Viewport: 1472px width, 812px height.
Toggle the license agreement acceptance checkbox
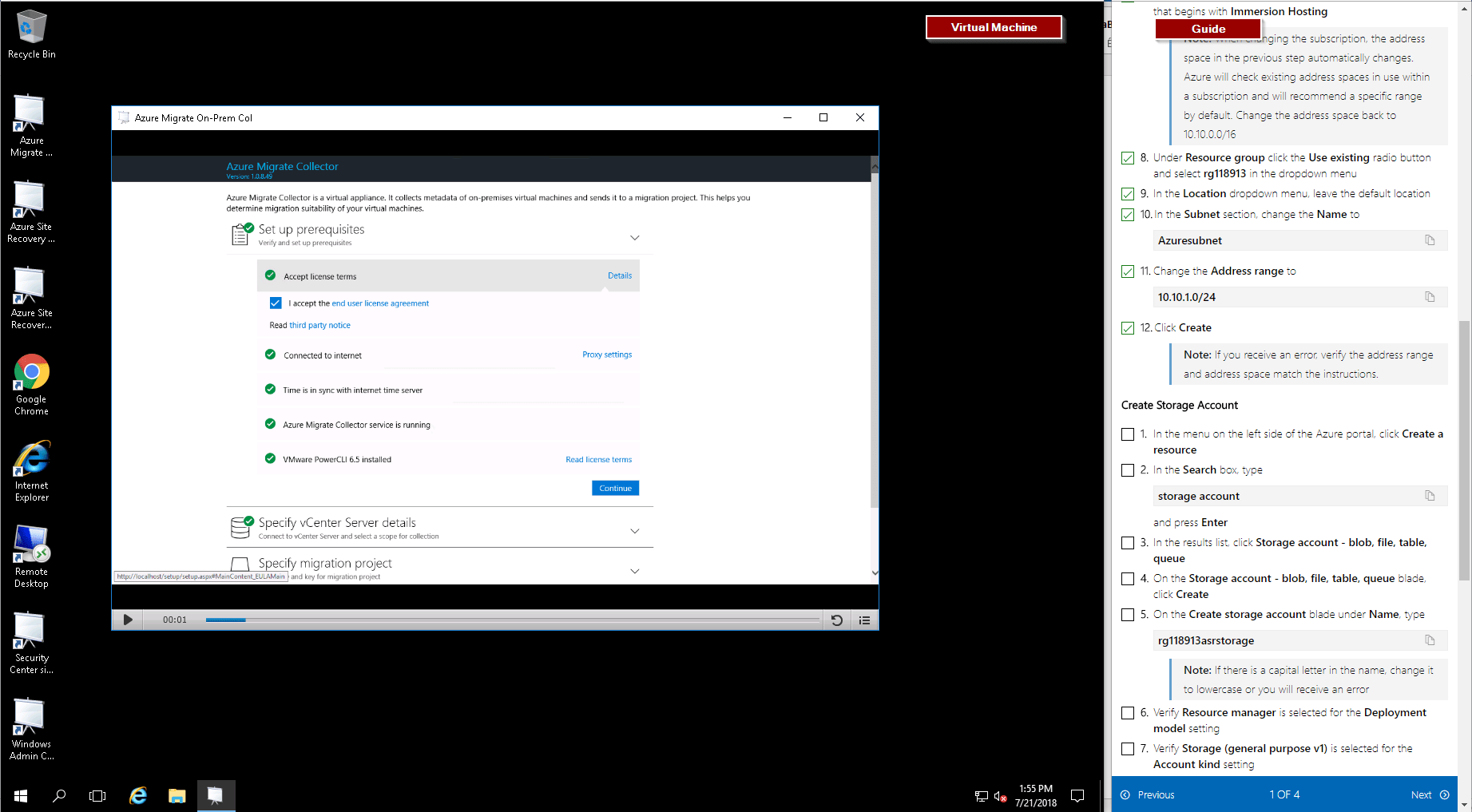276,303
